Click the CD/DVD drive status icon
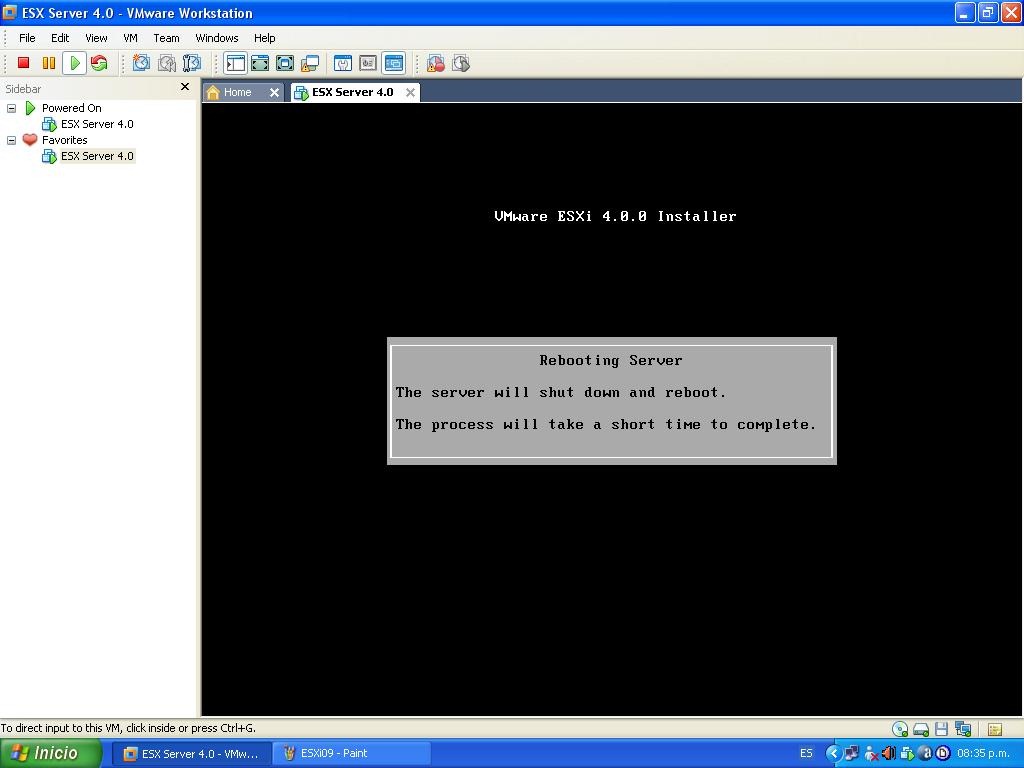This screenshot has height=768, width=1024. [900, 729]
